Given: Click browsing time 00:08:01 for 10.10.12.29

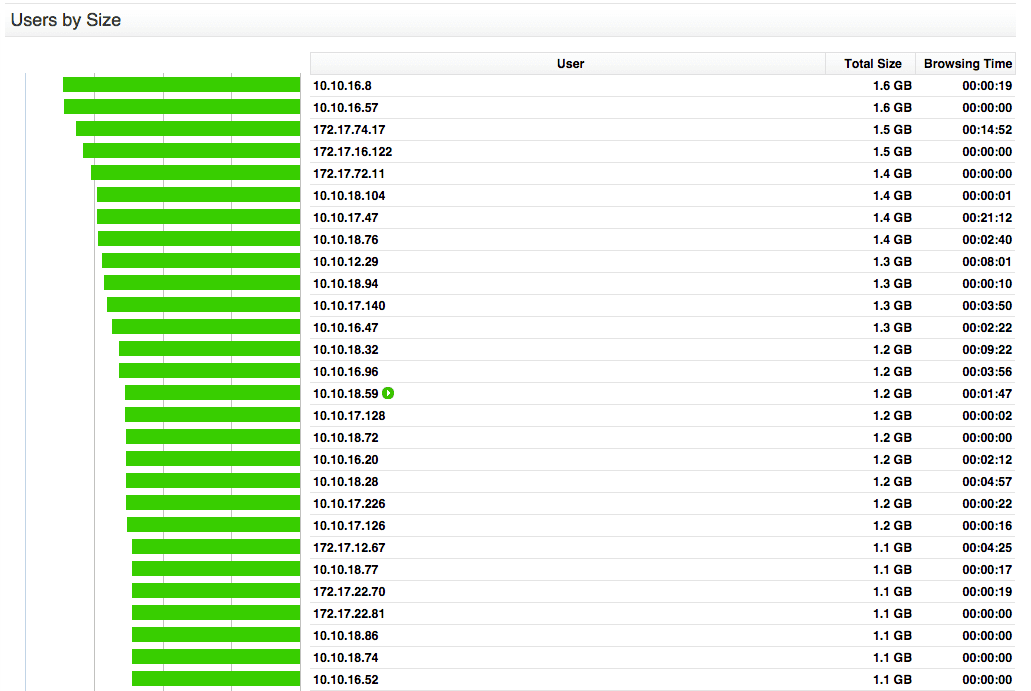Looking at the screenshot, I should point(987,262).
